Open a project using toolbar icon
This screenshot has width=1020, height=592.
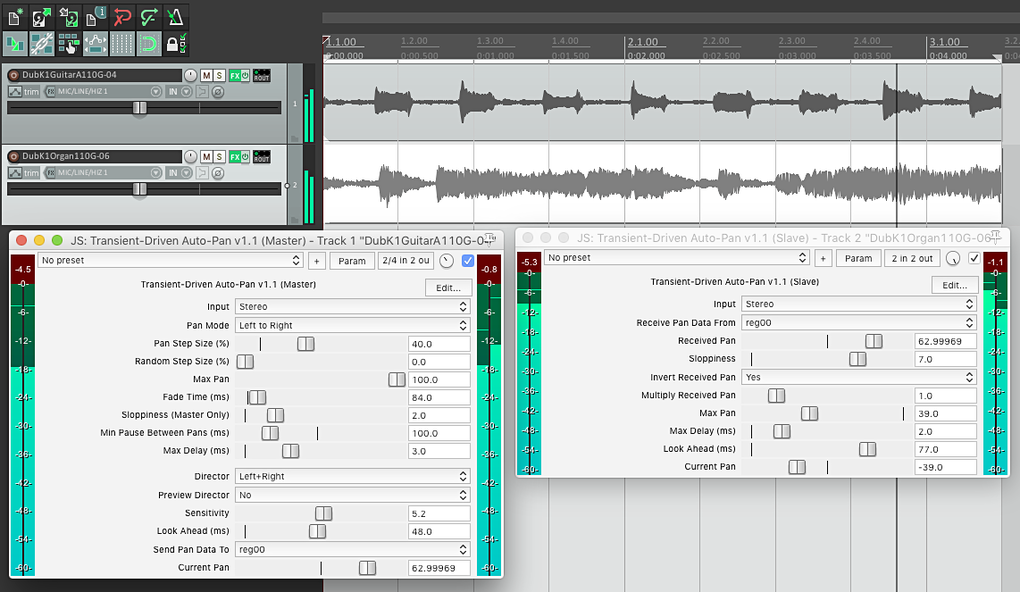(42, 17)
